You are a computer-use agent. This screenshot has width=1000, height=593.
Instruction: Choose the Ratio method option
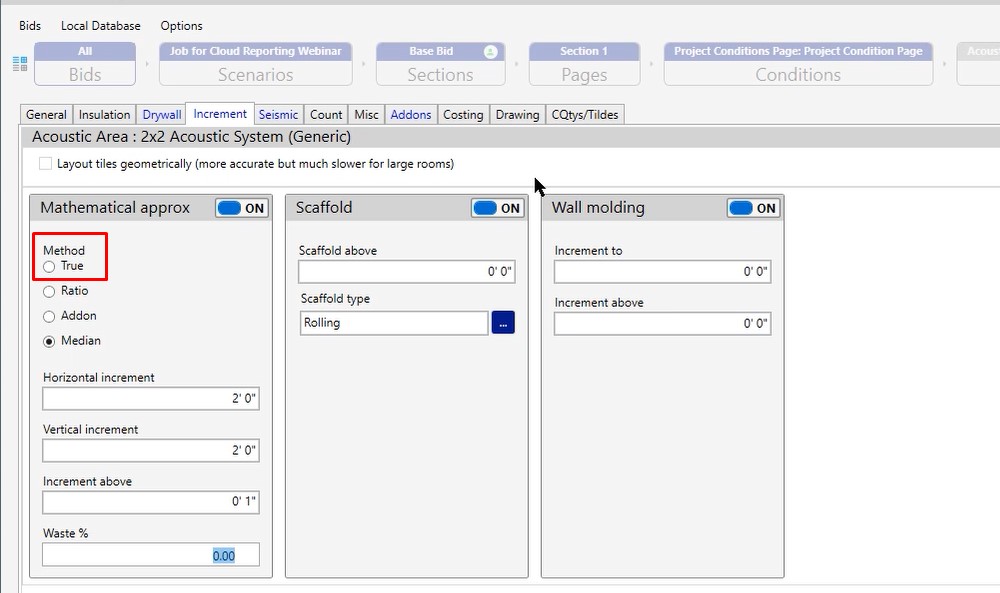click(x=49, y=292)
